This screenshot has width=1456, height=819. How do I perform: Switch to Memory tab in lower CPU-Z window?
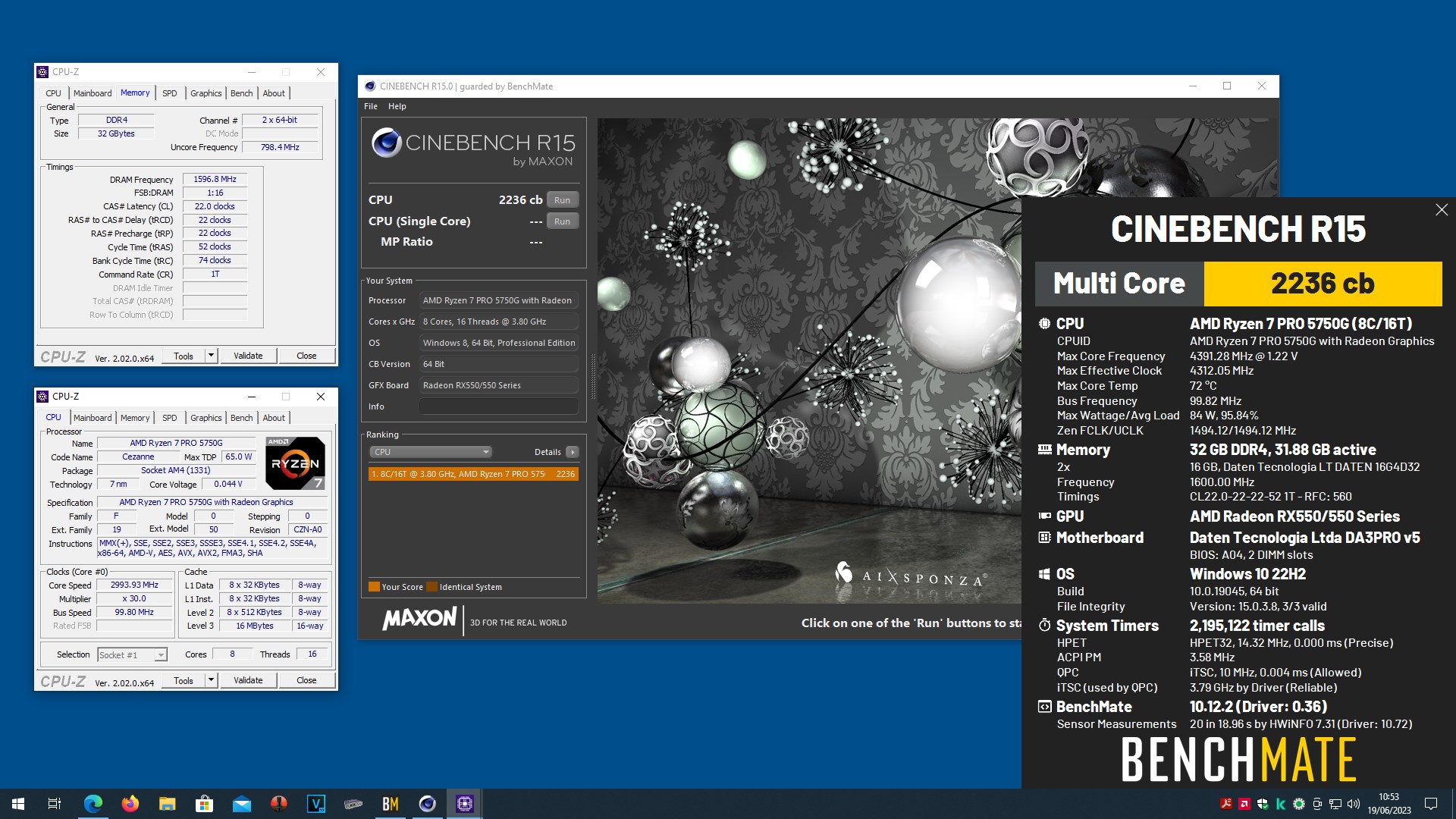pos(135,418)
